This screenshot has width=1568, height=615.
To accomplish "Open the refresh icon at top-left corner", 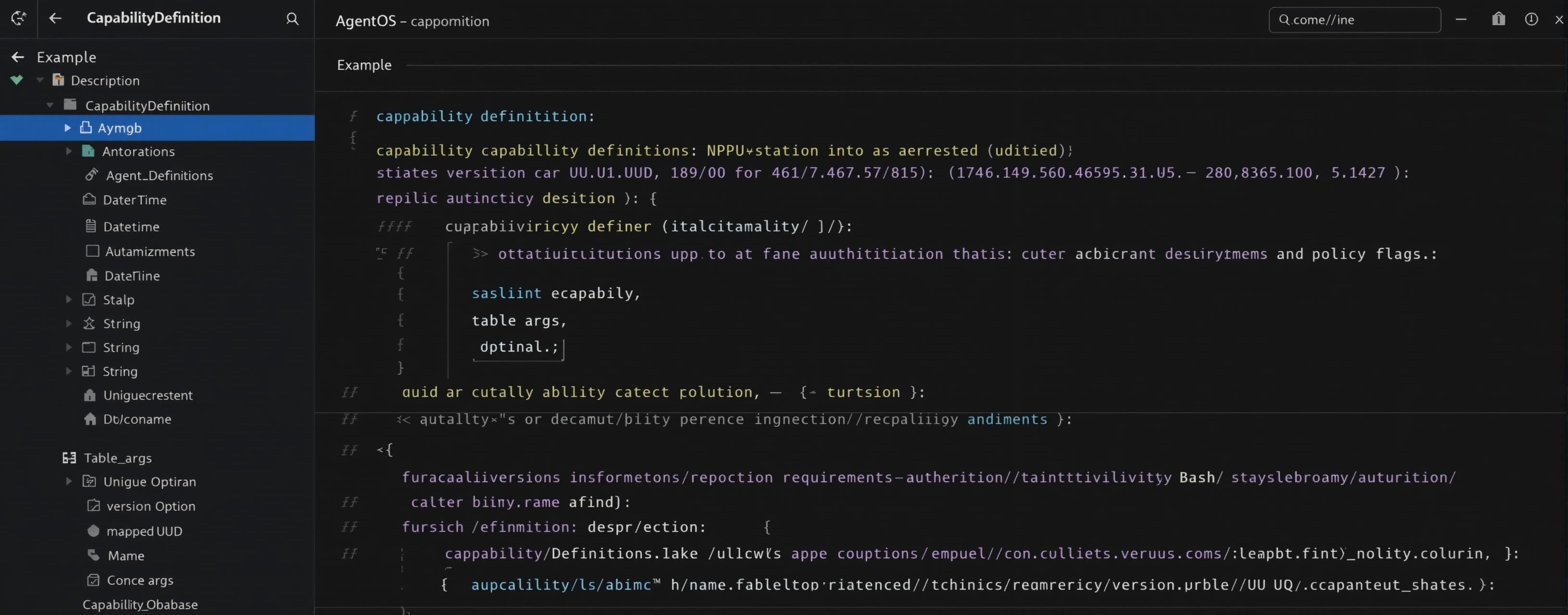I will (x=18, y=18).
